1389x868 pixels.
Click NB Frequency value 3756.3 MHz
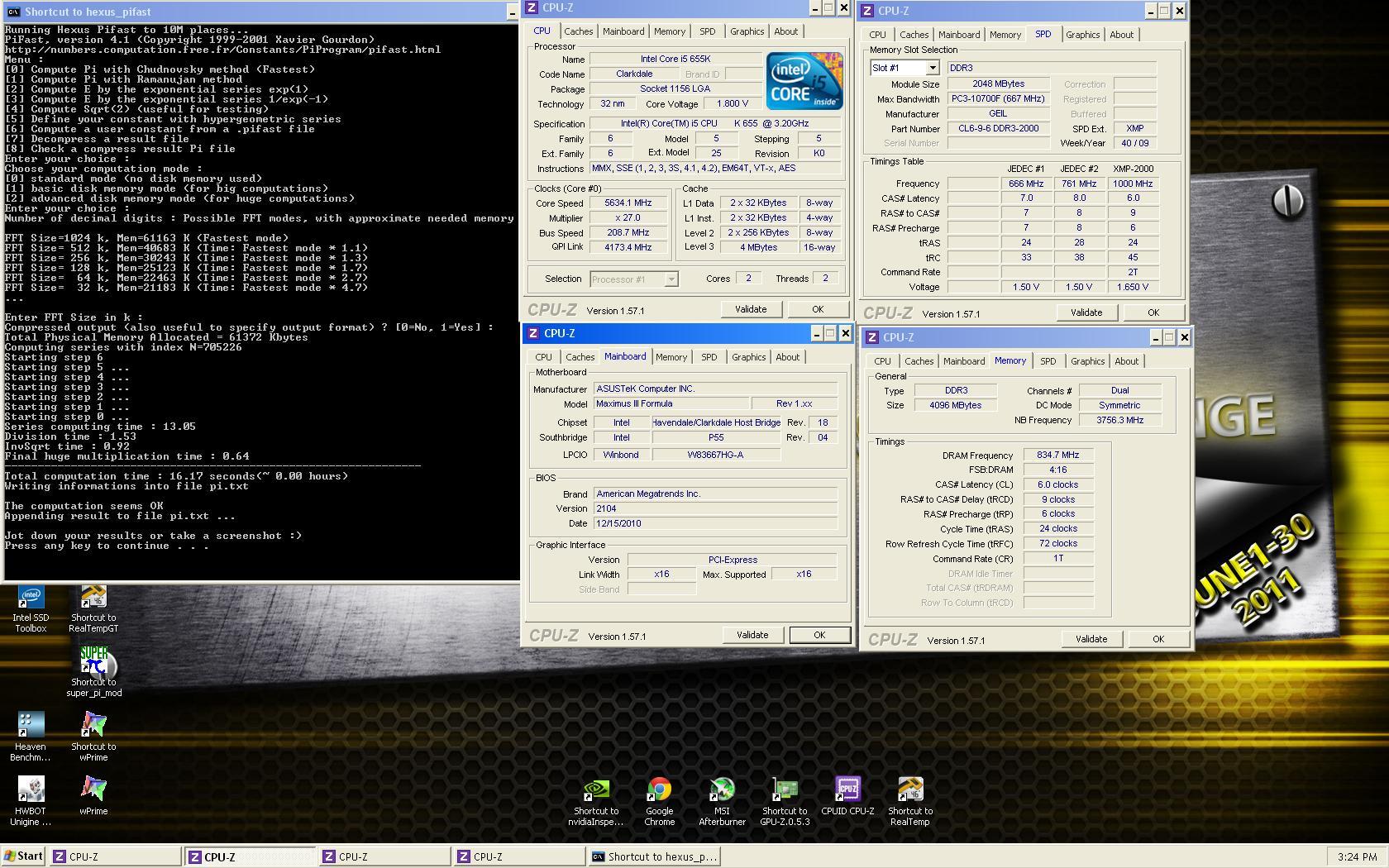pos(1119,420)
